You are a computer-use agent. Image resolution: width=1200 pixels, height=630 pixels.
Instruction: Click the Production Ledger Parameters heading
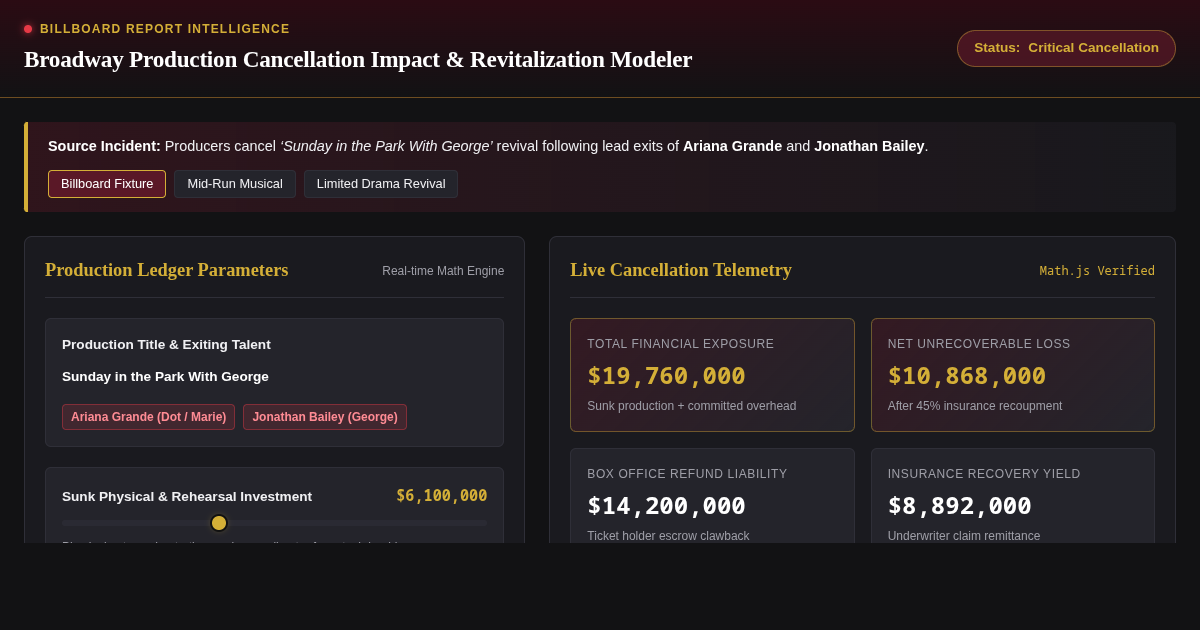(166, 270)
